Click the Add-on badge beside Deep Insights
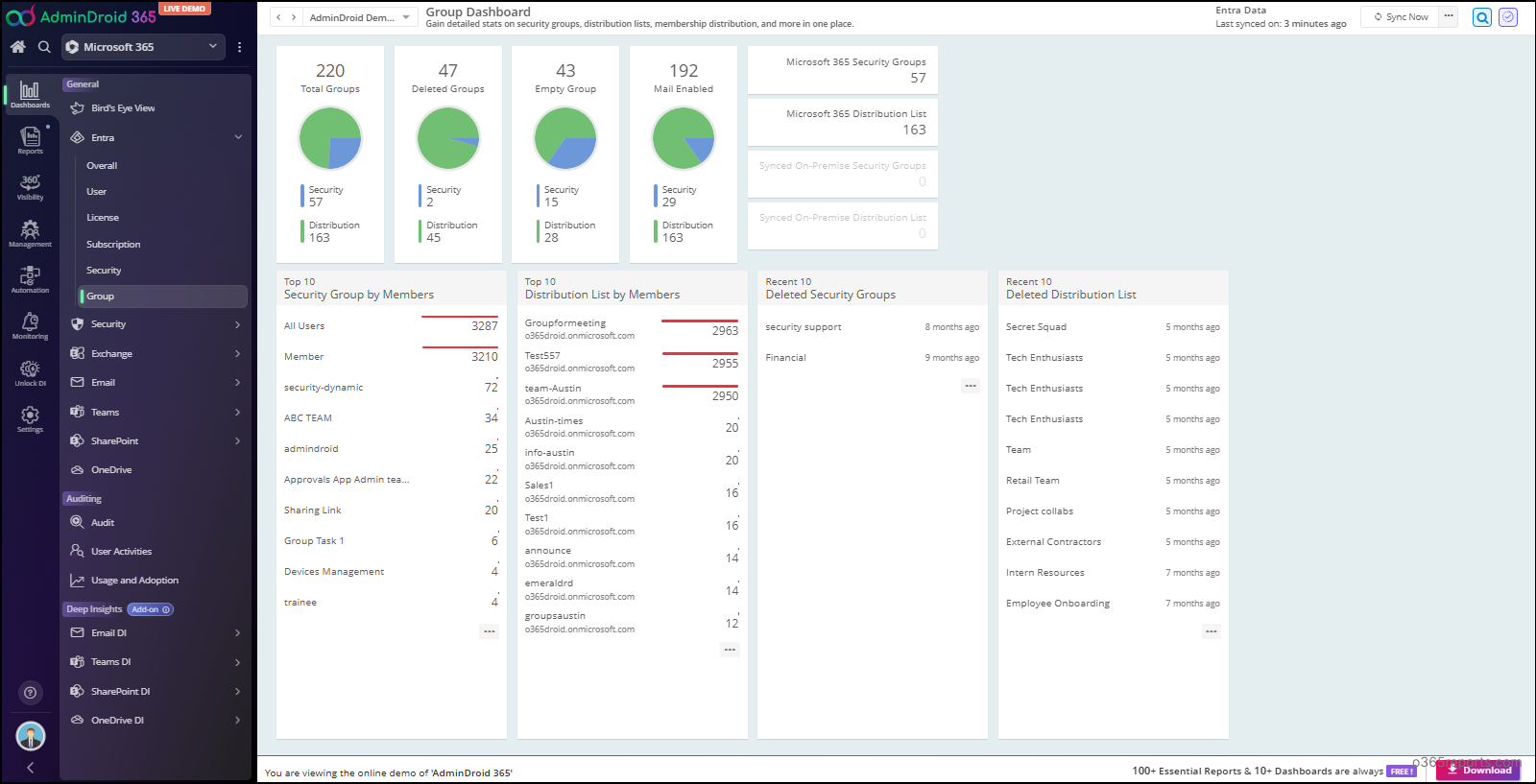The width and height of the screenshot is (1536, 784). pos(151,609)
